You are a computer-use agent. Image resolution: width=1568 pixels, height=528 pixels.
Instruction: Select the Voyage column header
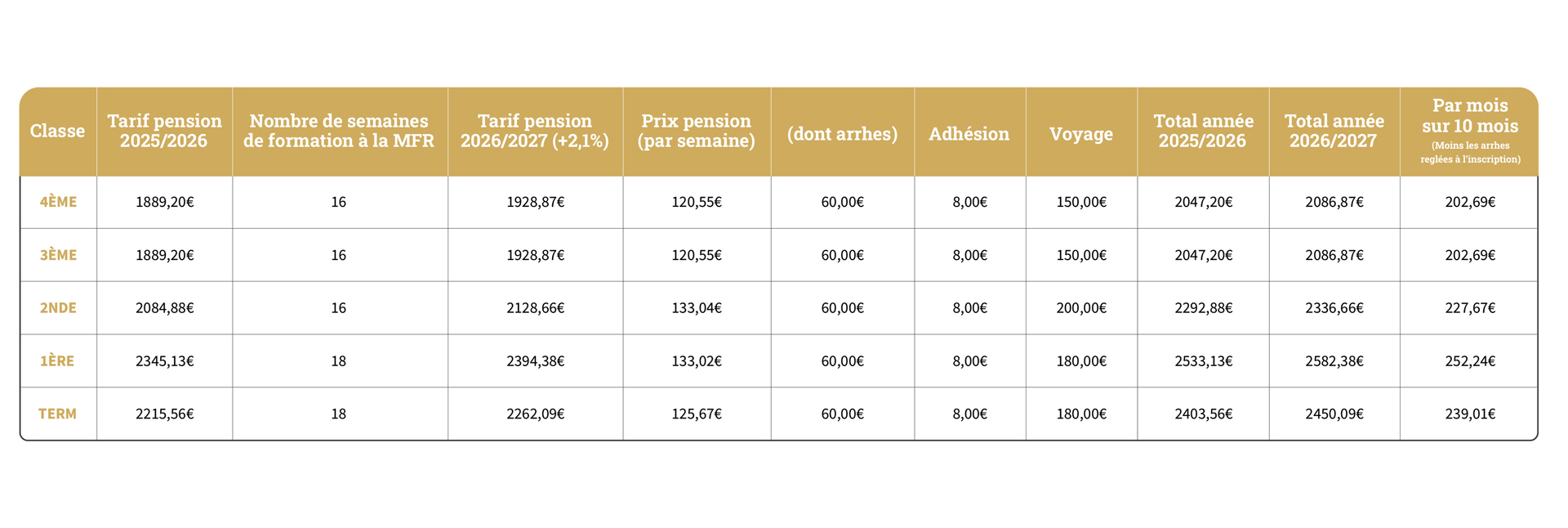[1081, 133]
